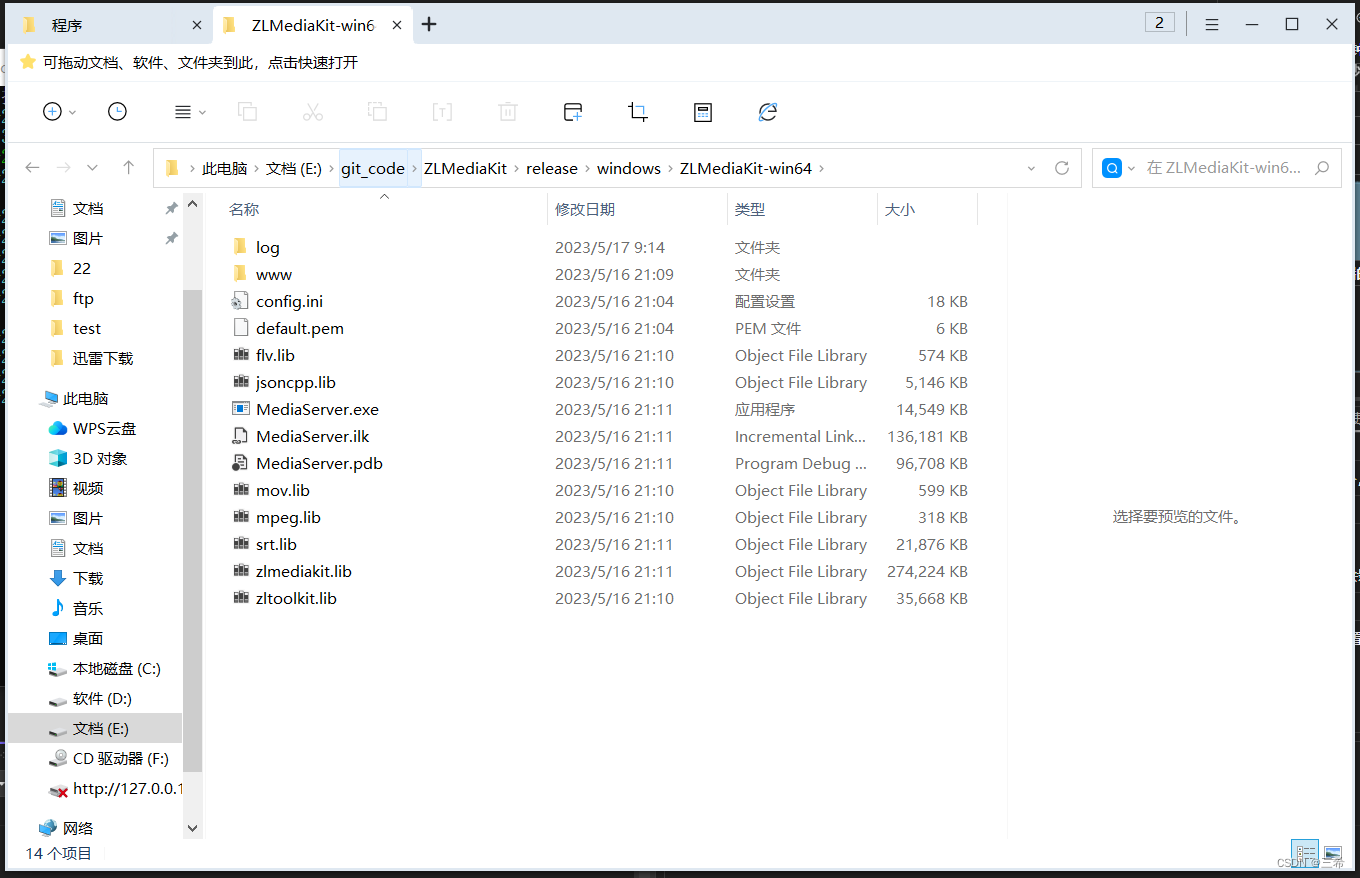Click the Copy toolbar icon
Screen dimensions: 1360x878
pyautogui.click(x=247, y=112)
